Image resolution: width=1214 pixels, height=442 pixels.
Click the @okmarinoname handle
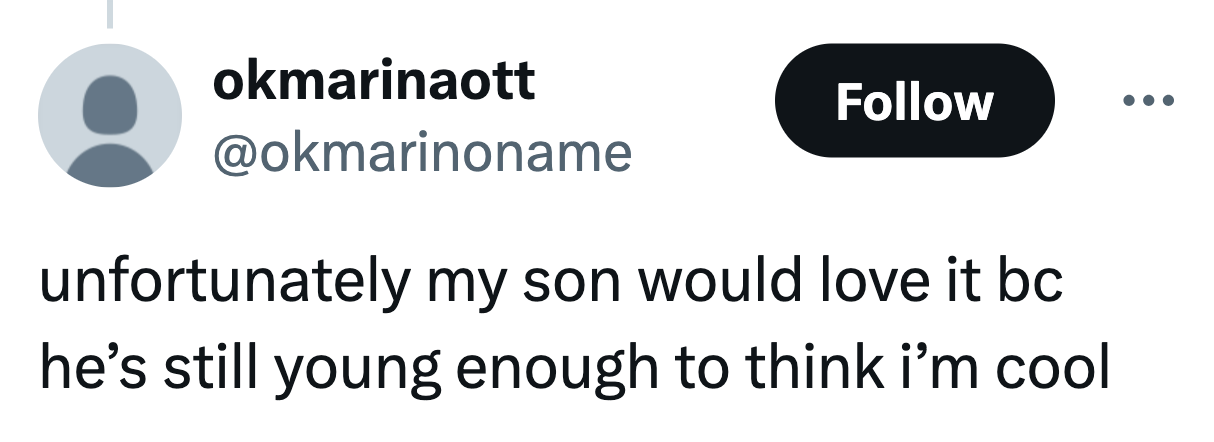pyautogui.click(x=422, y=152)
